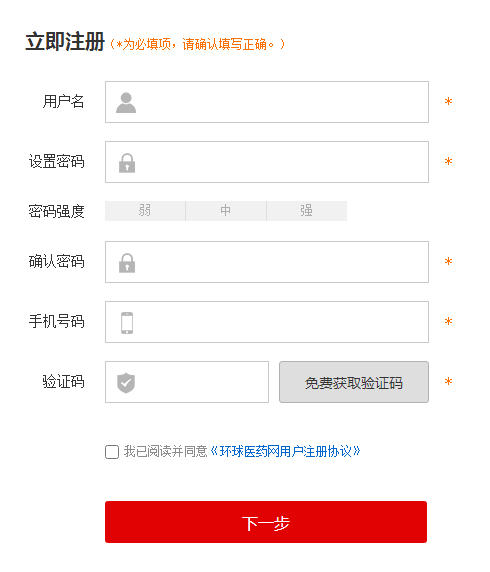Open the 环球医药网用户注册协议 link
The height and width of the screenshot is (572, 490).
point(286,452)
